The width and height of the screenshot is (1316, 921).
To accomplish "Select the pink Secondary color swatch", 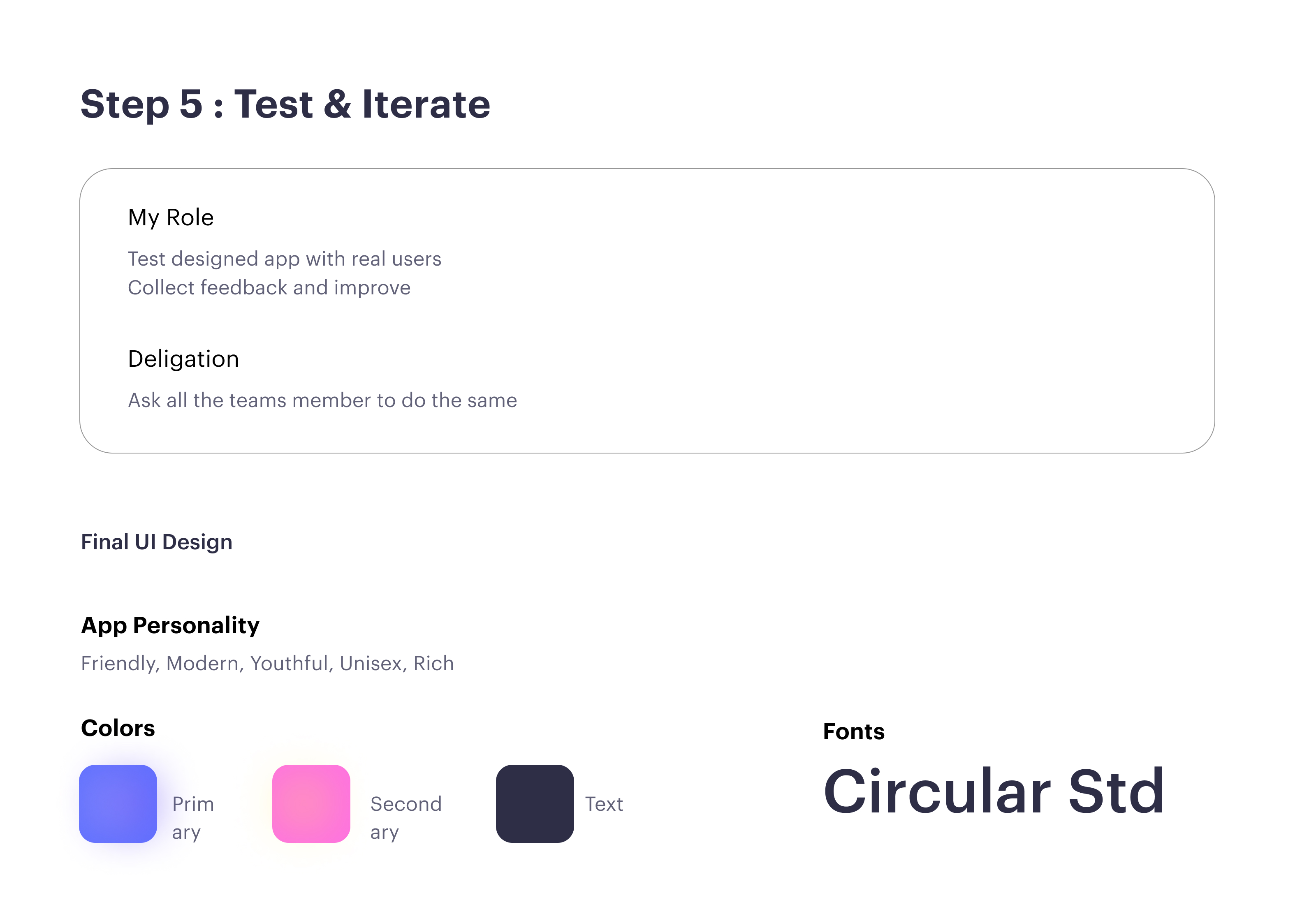I will coord(311,803).
